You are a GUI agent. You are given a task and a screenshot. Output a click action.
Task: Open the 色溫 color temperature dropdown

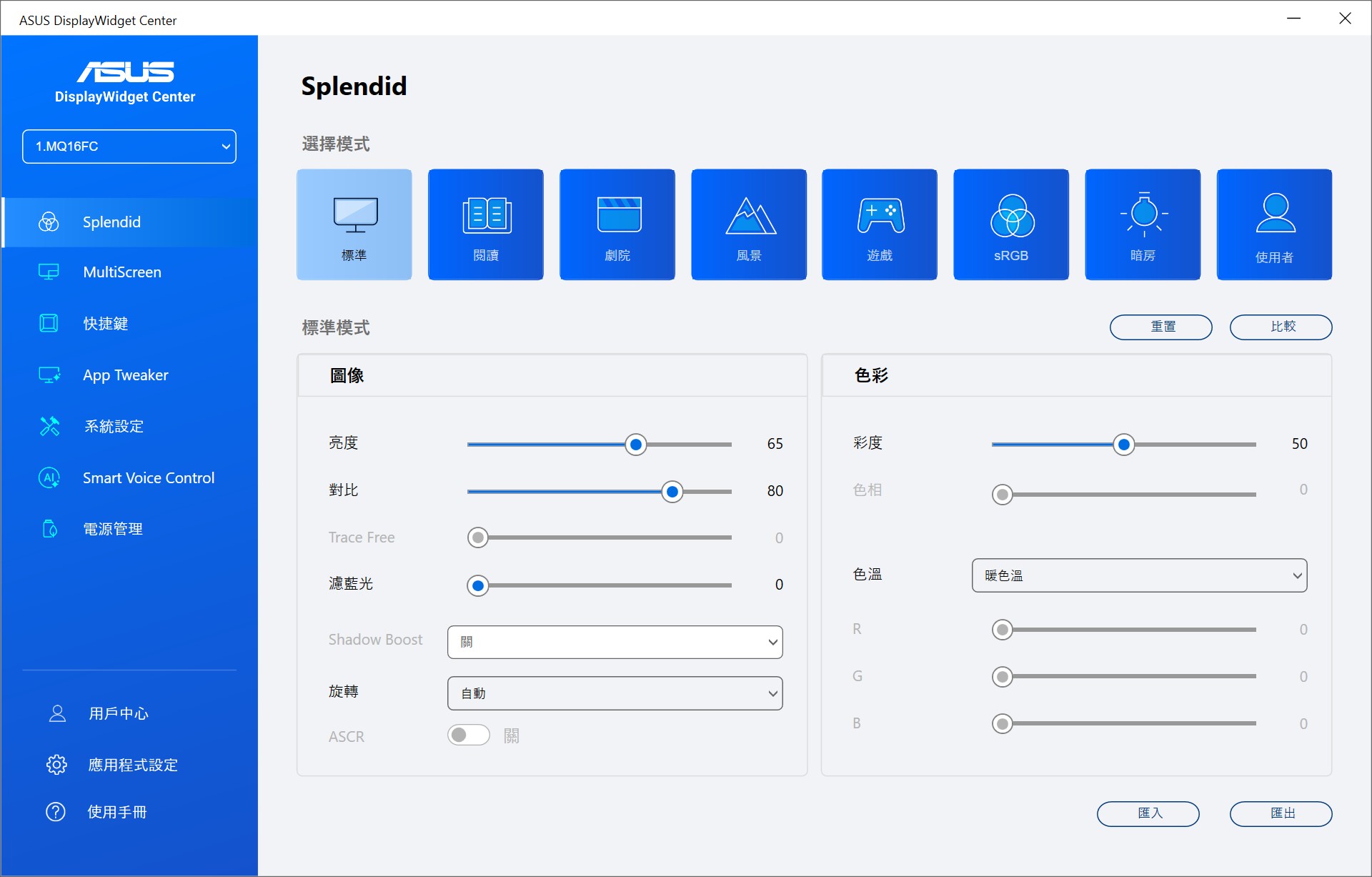[x=1139, y=575]
